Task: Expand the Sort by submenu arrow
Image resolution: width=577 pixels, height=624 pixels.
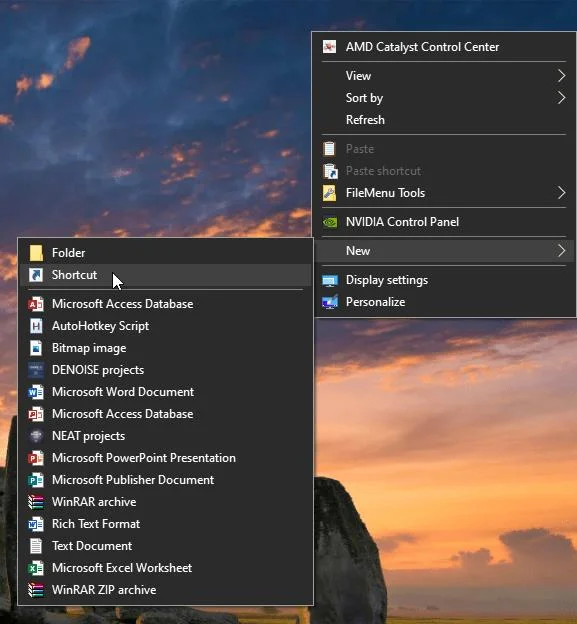Action: (x=561, y=98)
